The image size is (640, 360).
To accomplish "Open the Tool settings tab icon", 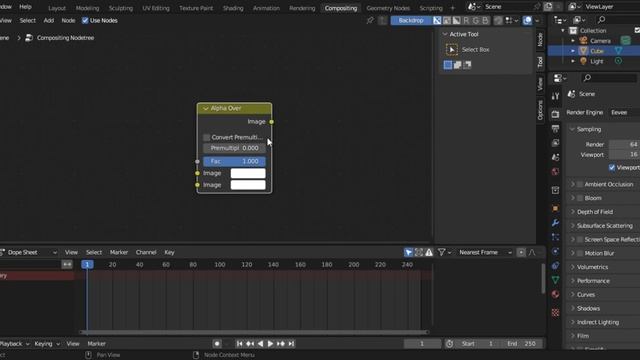I will point(555,96).
